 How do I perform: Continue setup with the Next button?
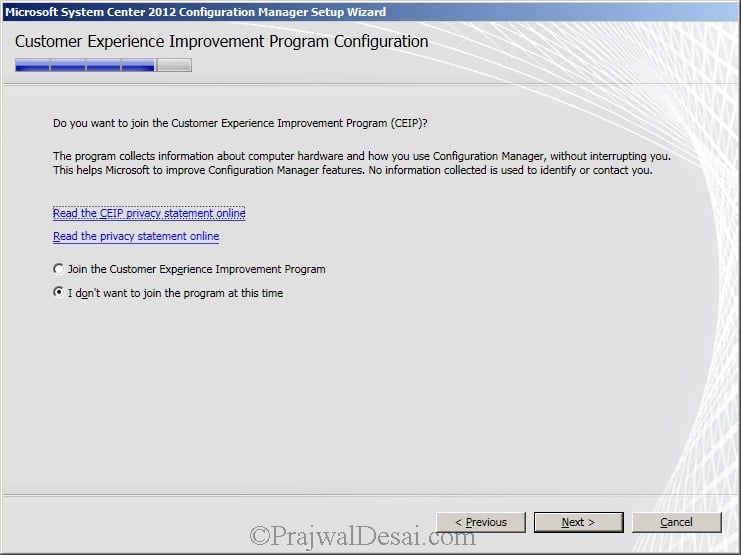578,522
